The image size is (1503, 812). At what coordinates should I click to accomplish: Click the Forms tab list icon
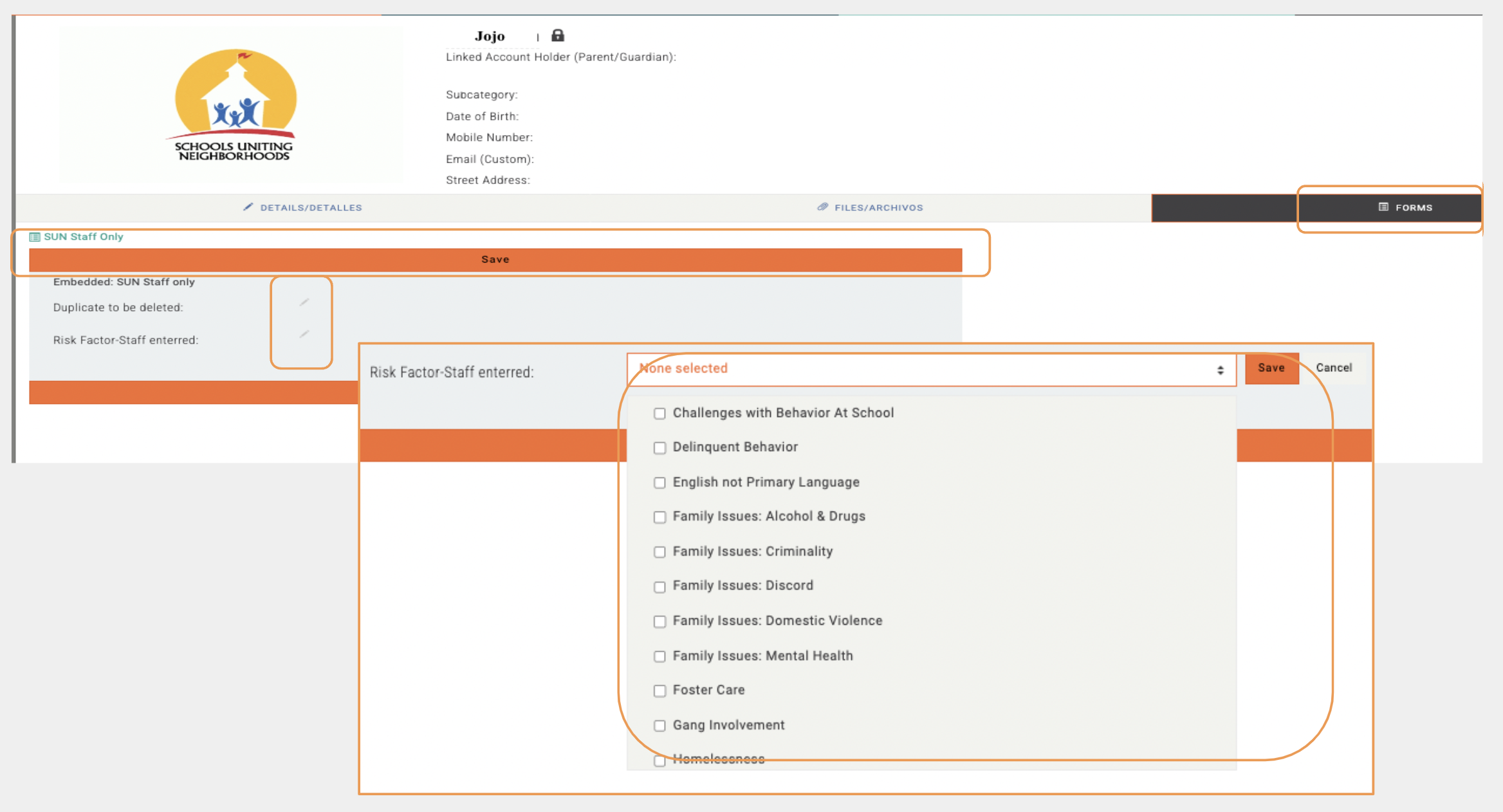pos(1383,207)
